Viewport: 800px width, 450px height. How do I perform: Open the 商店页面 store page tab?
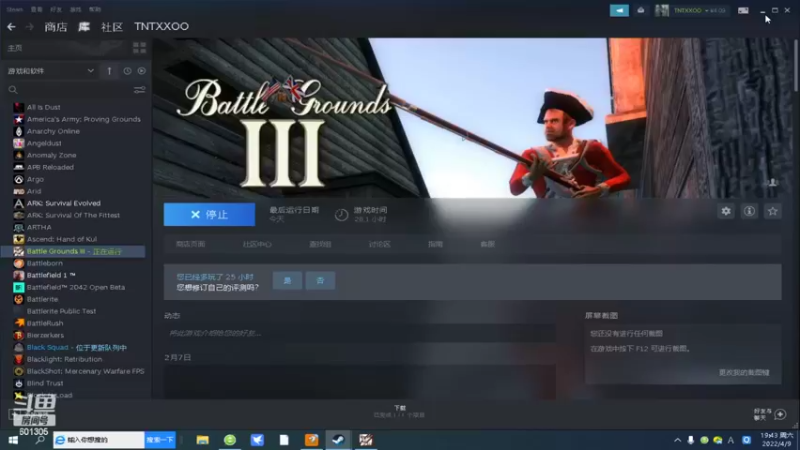[x=190, y=244]
